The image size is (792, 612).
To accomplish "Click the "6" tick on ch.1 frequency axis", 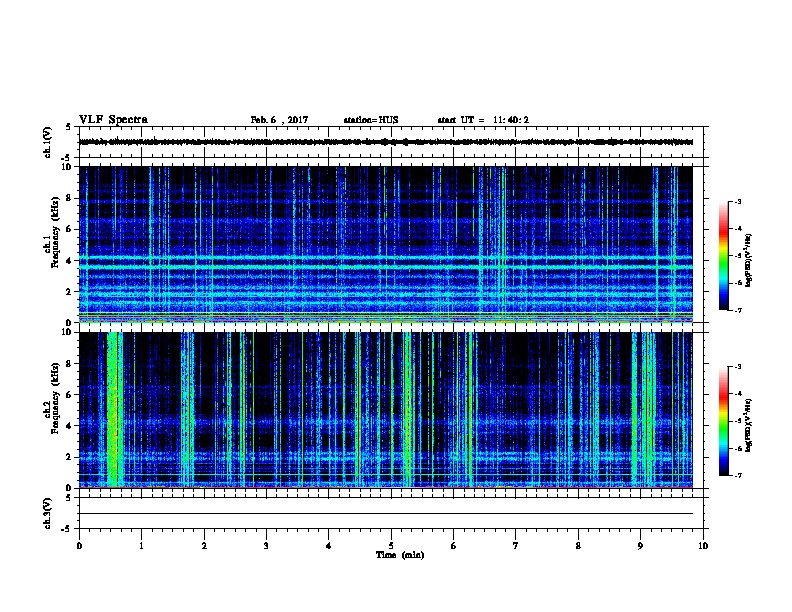I will [70, 229].
